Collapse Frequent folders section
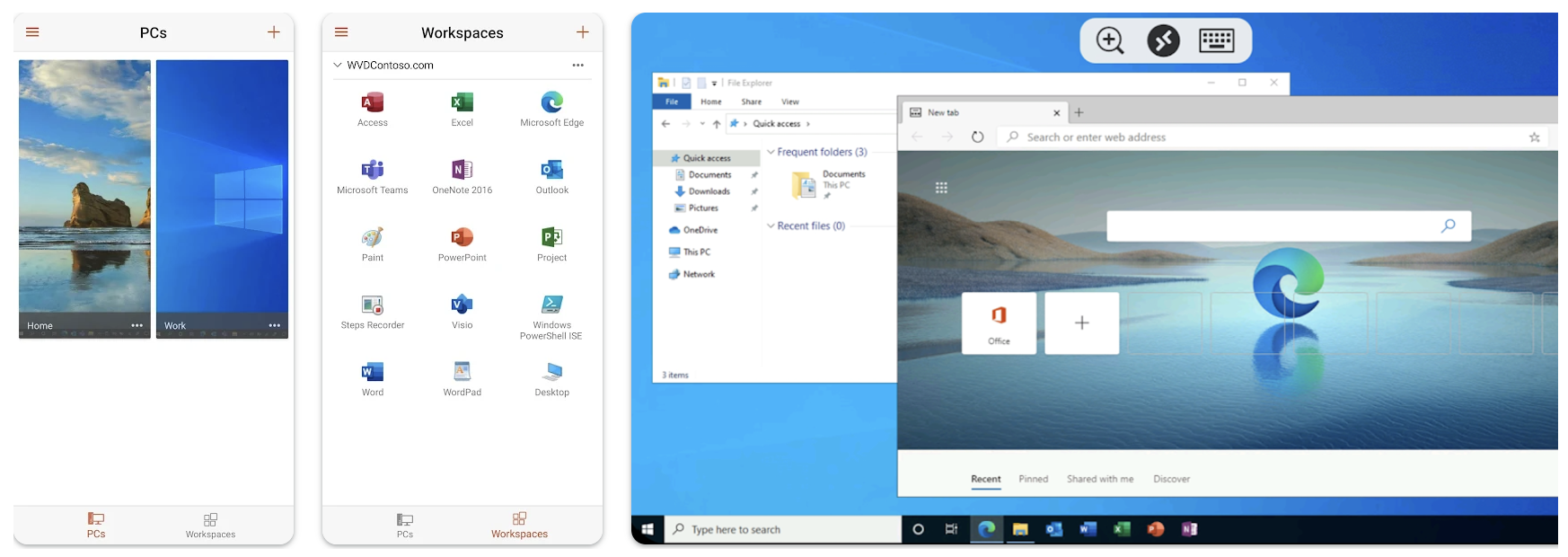This screenshot has height=557, width=1568. pyautogui.click(x=771, y=152)
